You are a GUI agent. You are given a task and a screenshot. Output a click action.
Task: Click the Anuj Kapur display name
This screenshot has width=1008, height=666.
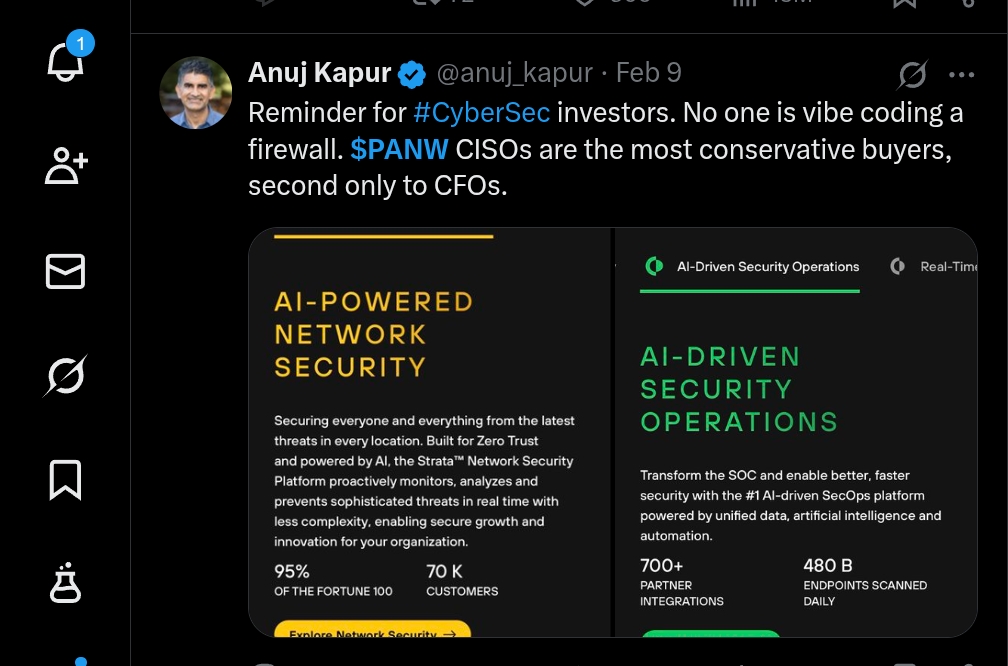point(320,73)
